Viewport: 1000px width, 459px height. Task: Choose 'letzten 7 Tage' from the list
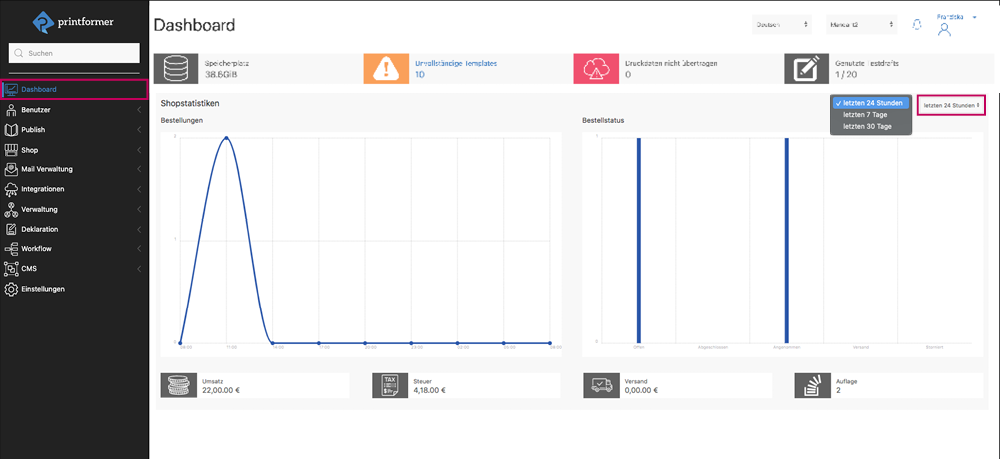pos(866,115)
